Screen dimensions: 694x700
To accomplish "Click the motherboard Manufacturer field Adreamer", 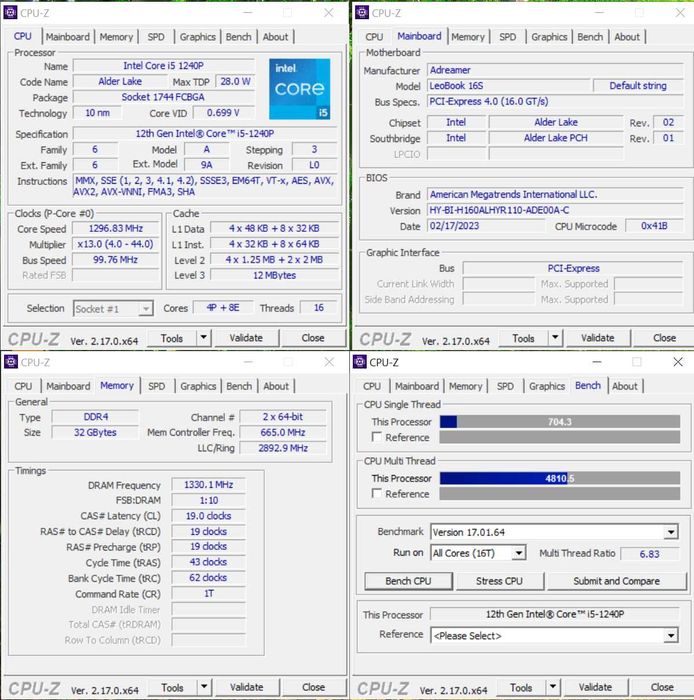I will [555, 70].
